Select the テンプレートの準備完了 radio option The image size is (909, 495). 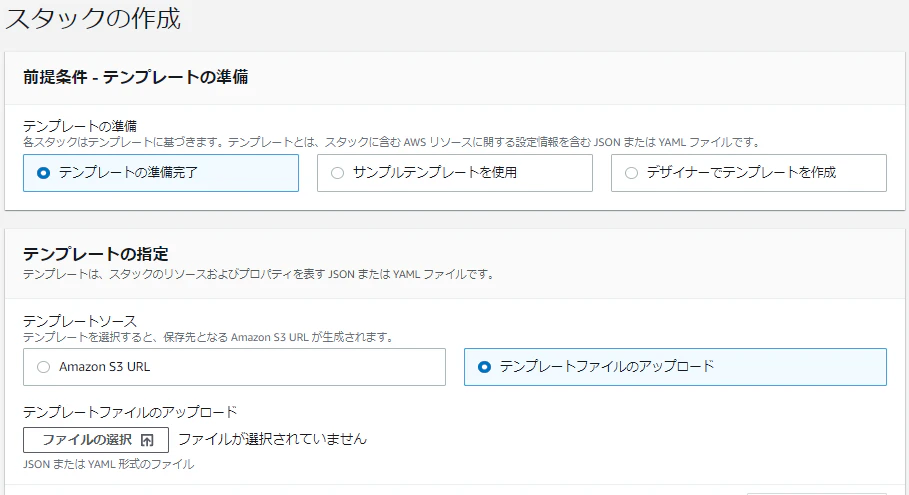(161, 173)
